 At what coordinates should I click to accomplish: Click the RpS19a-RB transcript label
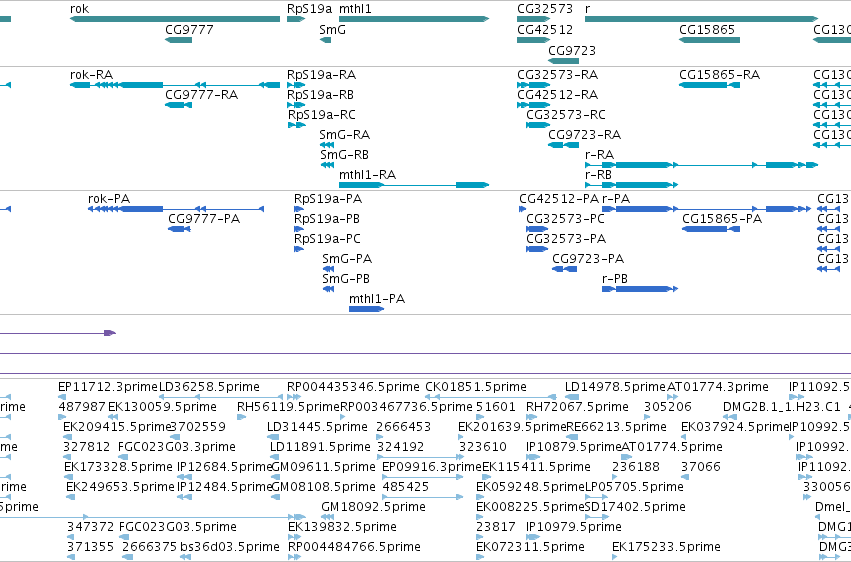[x=320, y=94]
